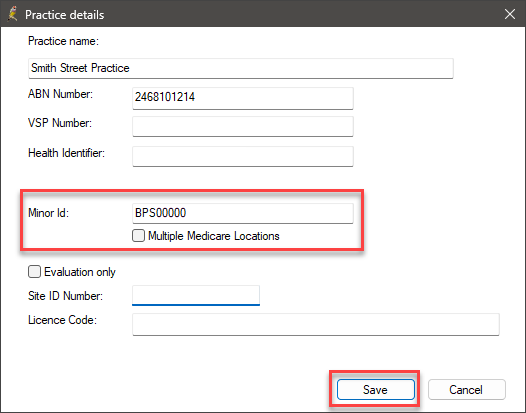Click the 'Minor Id:' label text
The height and width of the screenshot is (413, 526).
point(48,213)
